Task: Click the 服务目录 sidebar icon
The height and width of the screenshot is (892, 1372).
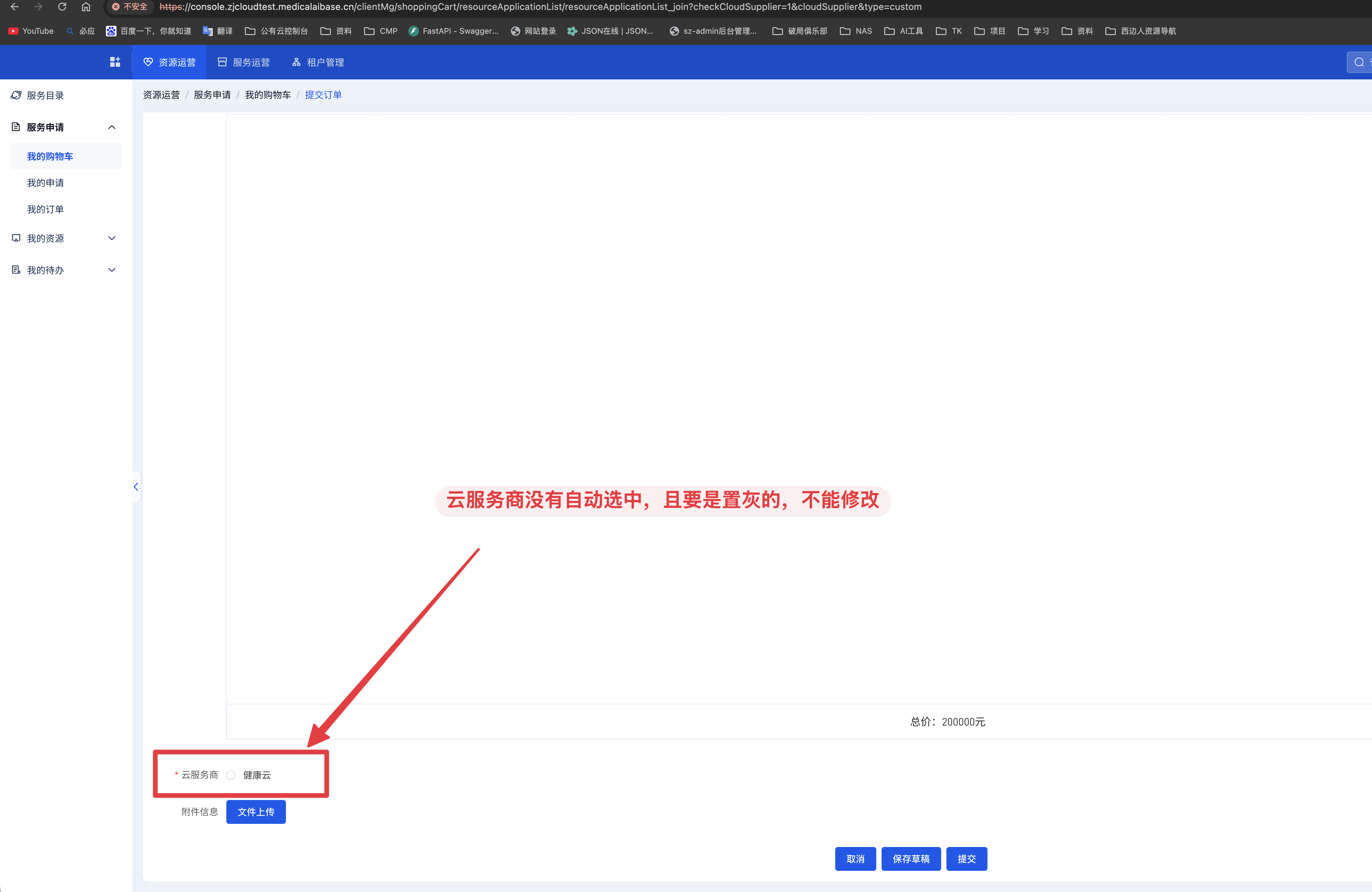Action: point(16,96)
